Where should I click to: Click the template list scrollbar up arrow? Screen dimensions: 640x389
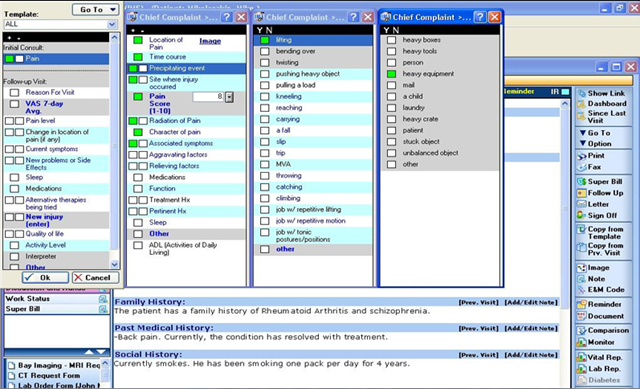pos(114,38)
